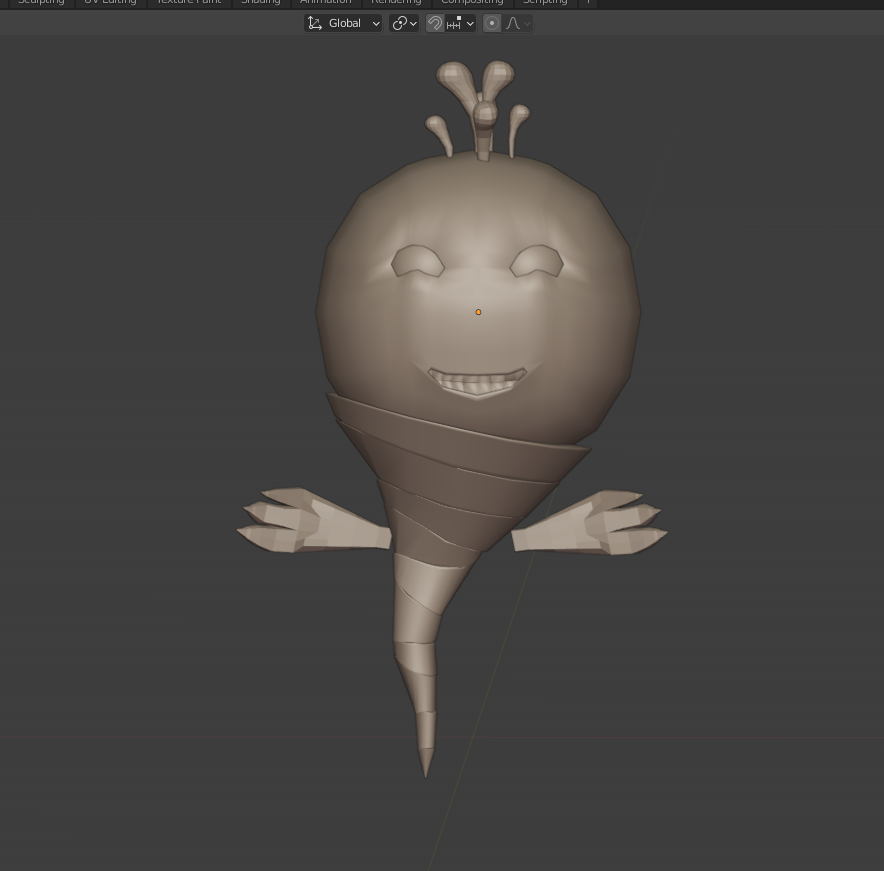Open the snapping options dropdown

click(x=461, y=23)
